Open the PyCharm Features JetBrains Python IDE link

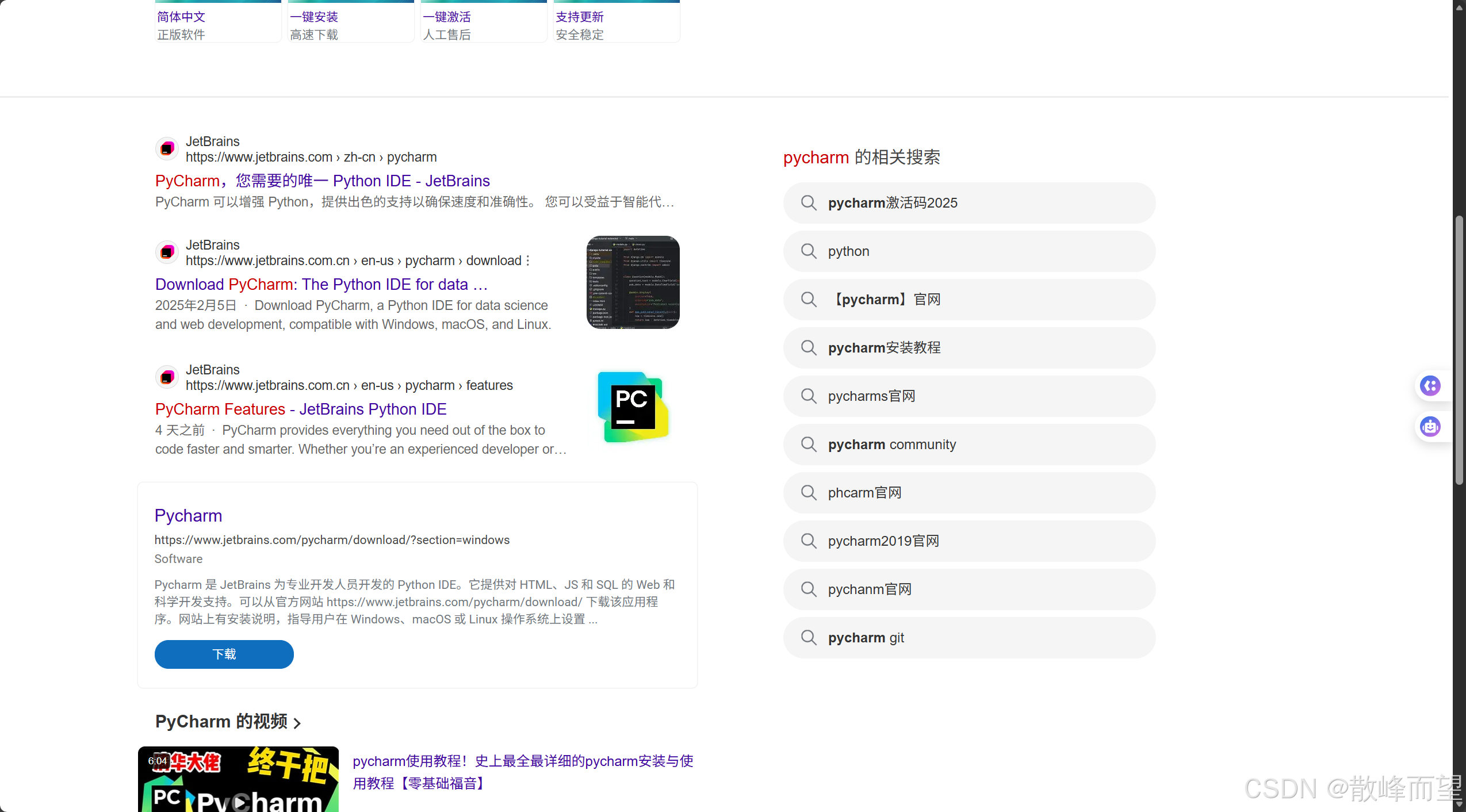300,409
